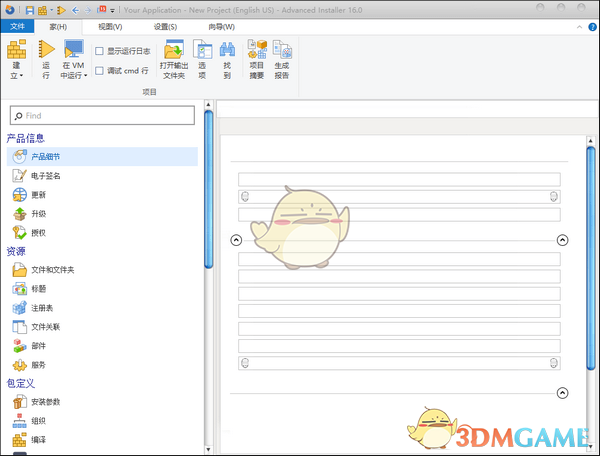The height and width of the screenshot is (456, 600).
Task: Switch to the 视图(V) View tab
Action: [x=110, y=27]
